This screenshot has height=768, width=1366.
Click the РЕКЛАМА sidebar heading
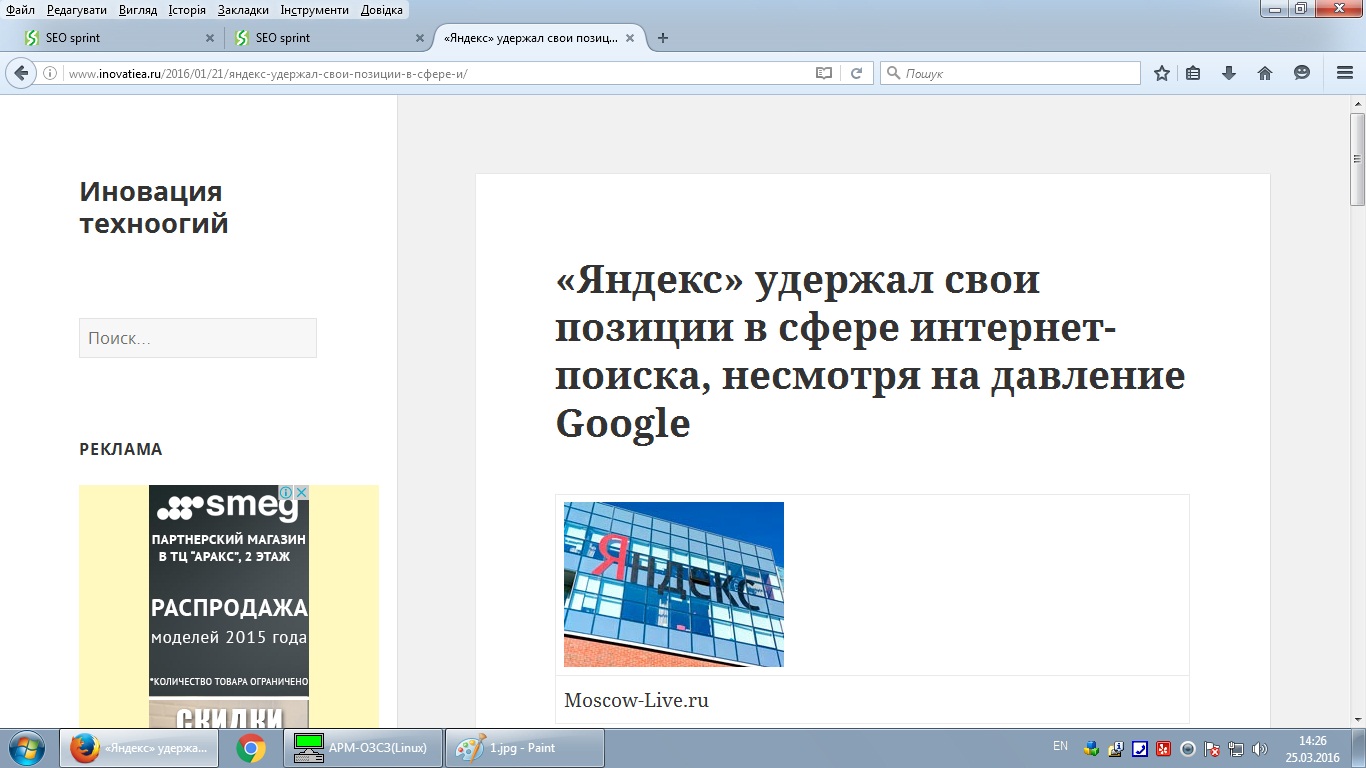[x=121, y=449]
